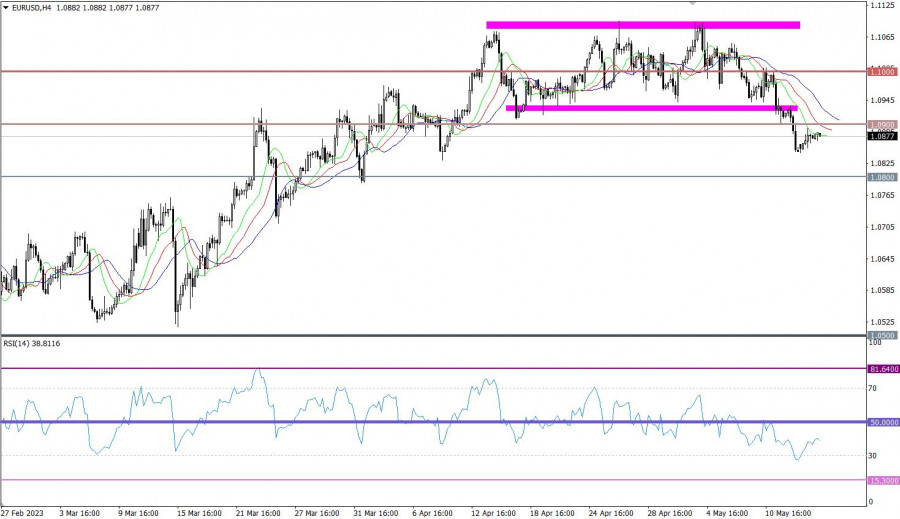Click the 24 Apr 16:00 time label
900x519 pixels.
[611, 513]
